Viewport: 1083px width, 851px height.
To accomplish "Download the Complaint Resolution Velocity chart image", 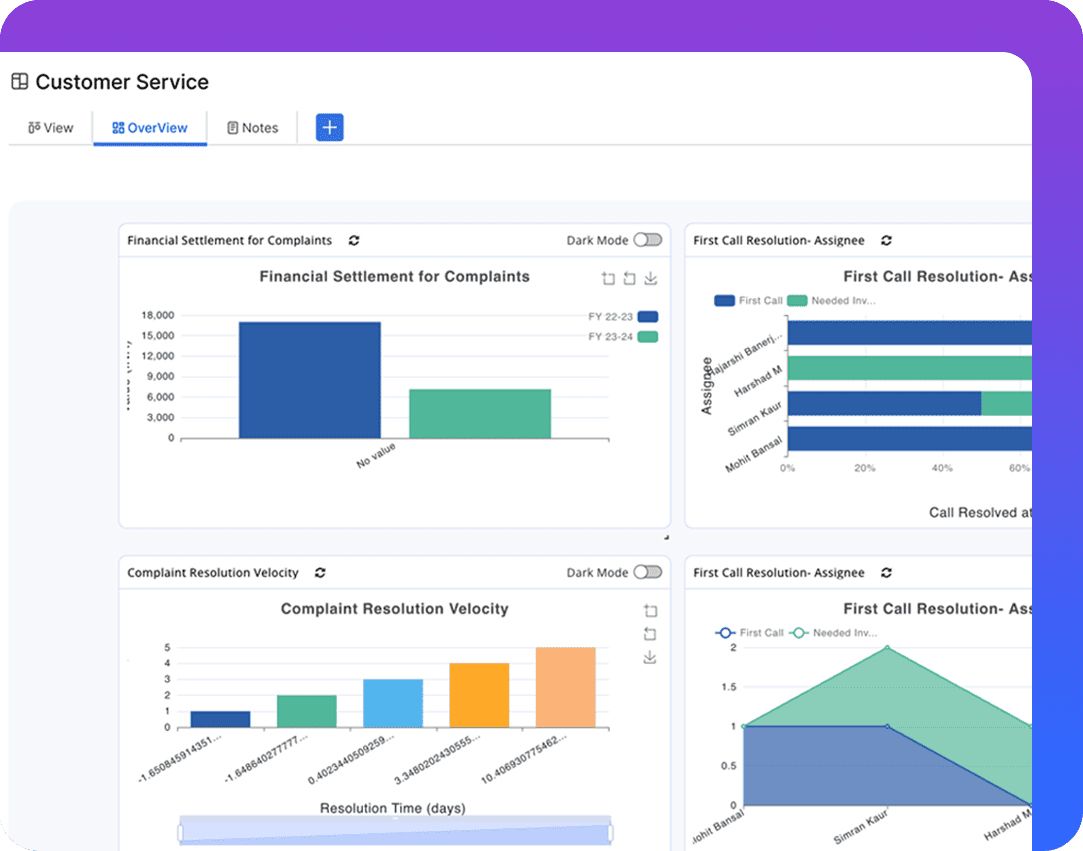I will pos(650,657).
